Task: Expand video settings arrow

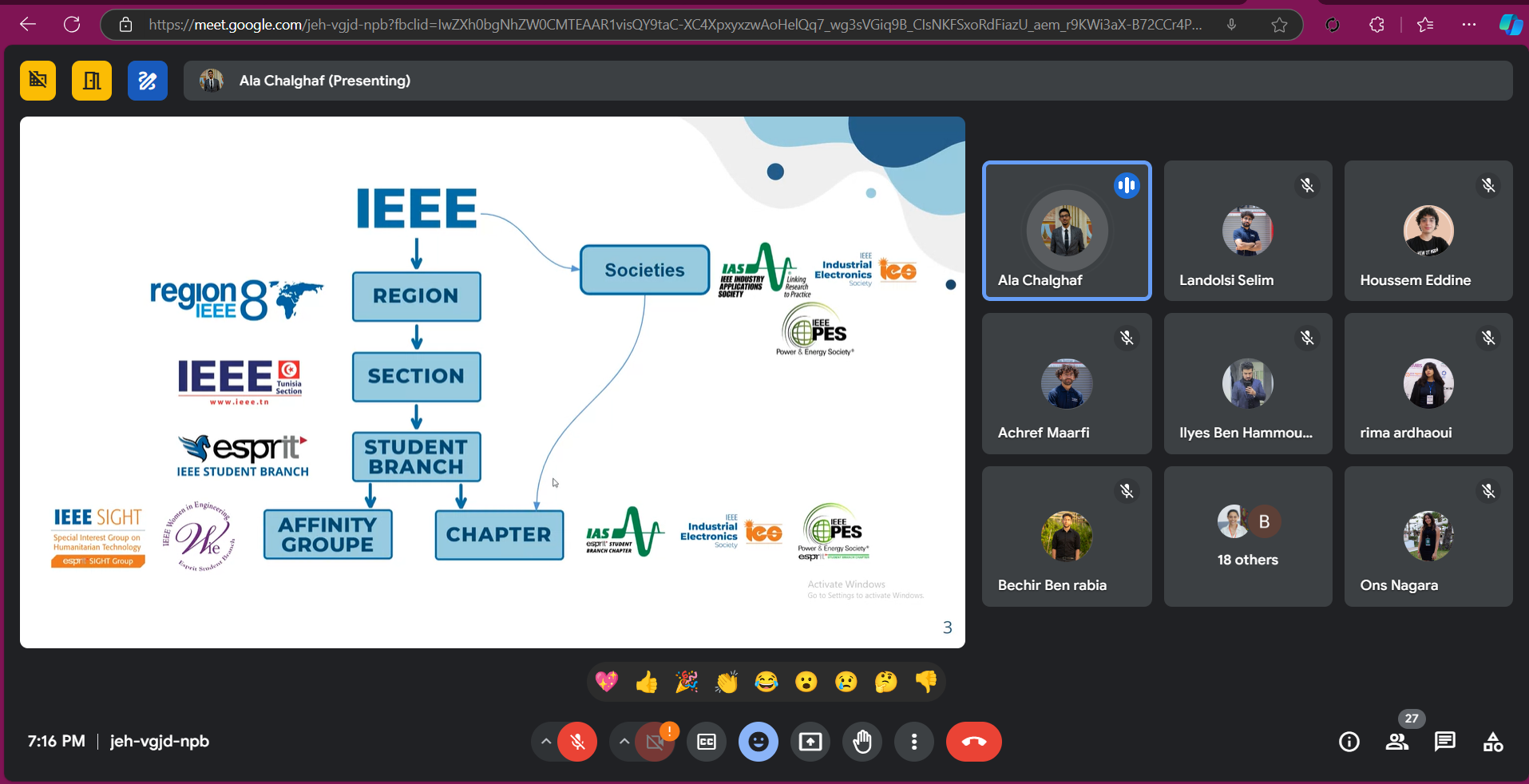Action: (x=624, y=742)
